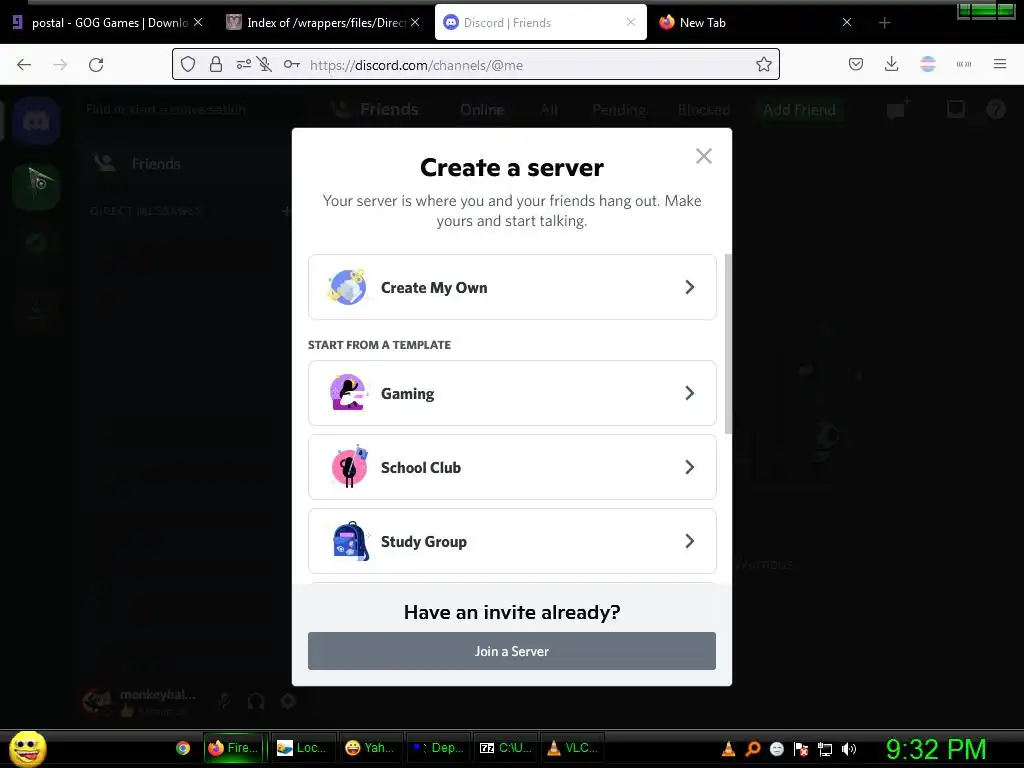Viewport: 1024px width, 768px height.
Task: Click the 9:32 PM taskbar clock
Action: click(x=936, y=749)
